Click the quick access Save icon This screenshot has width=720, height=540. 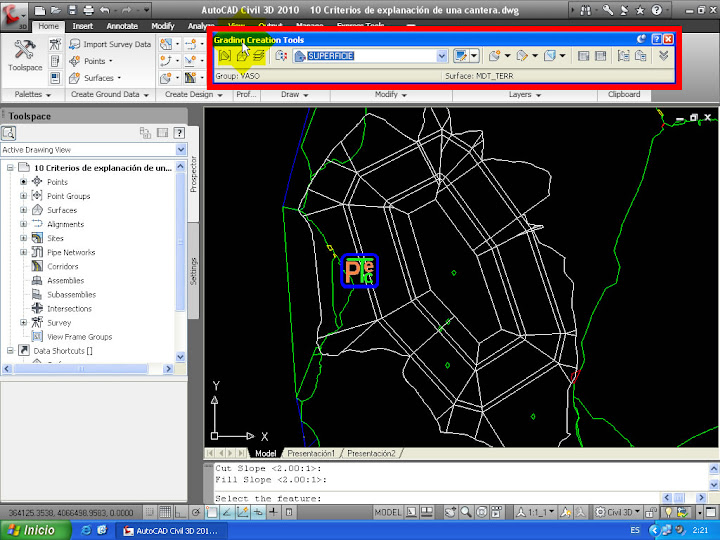[72, 10]
